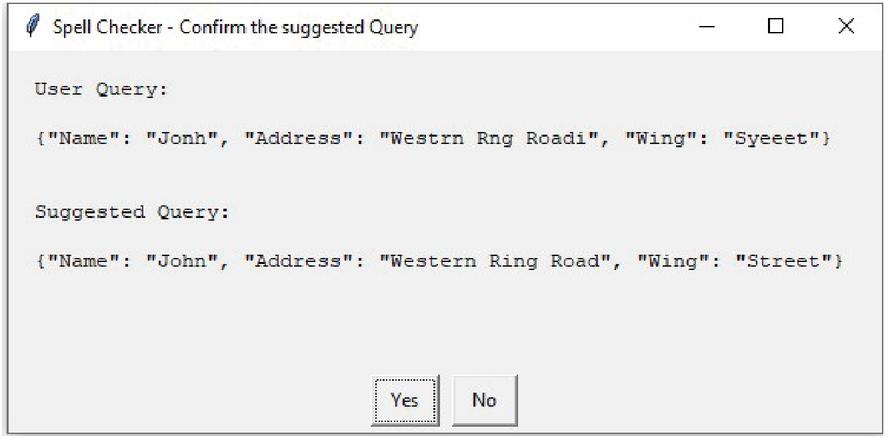The height and width of the screenshot is (438, 888).
Task: Click the "Wing" key in the suggested query
Action: pos(678,261)
